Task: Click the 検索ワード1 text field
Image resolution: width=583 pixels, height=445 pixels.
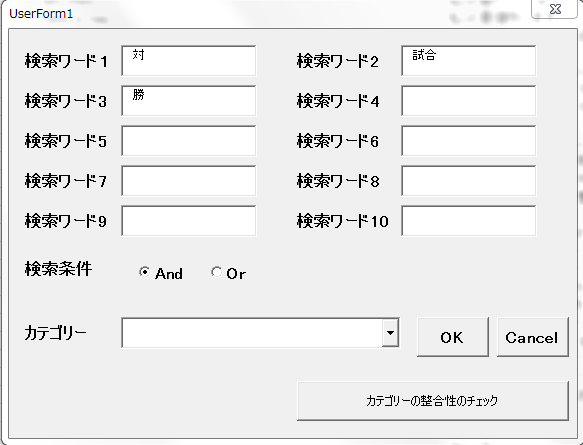Action: [189, 61]
